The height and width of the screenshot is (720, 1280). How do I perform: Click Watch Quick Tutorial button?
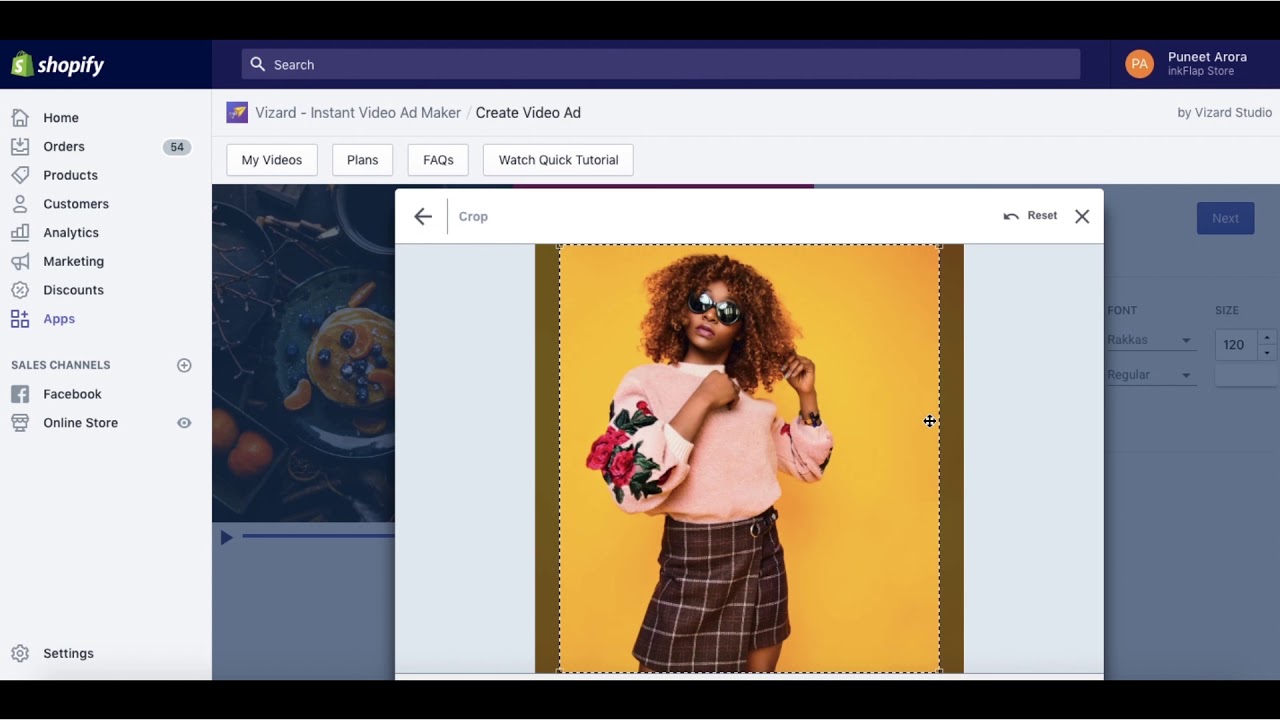558,160
